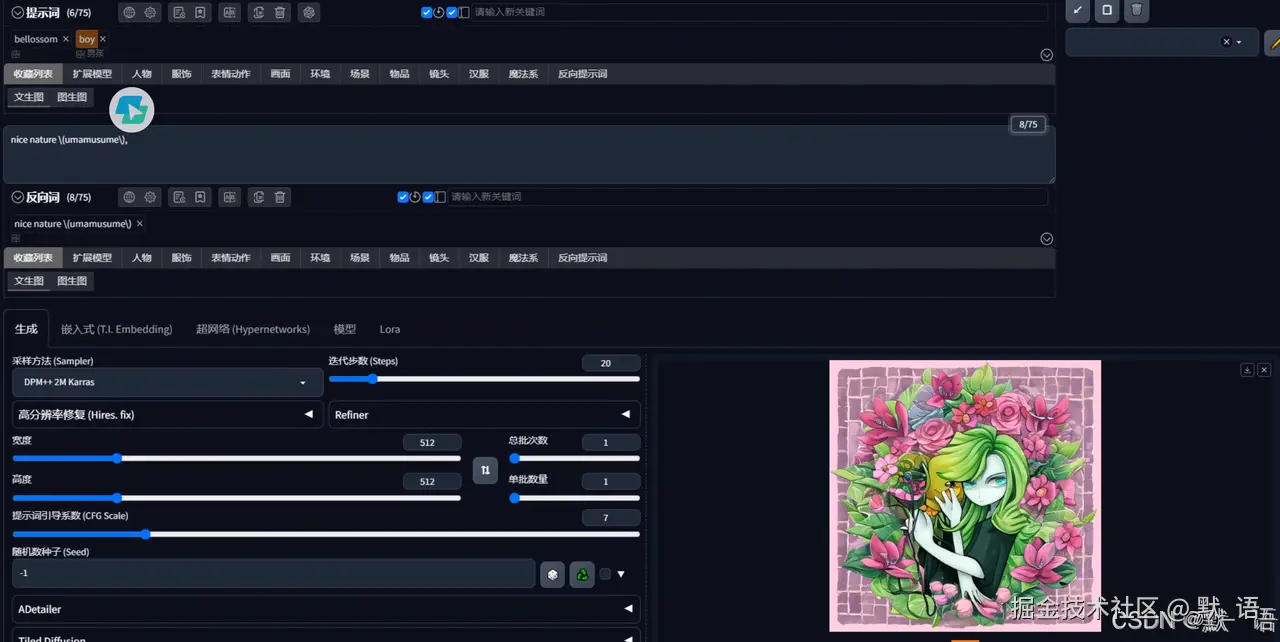Open the 模型 tab
Screen dimensions: 1280x642
pos(345,329)
